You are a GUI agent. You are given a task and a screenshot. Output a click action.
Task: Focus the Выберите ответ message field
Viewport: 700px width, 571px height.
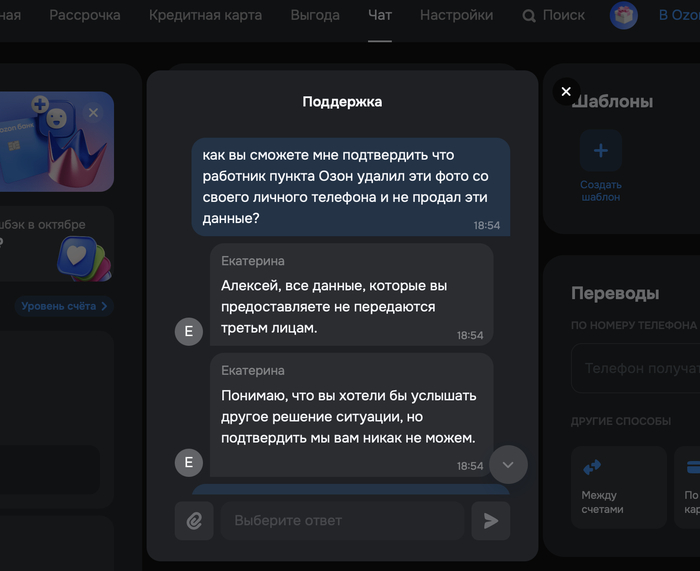click(x=341, y=521)
